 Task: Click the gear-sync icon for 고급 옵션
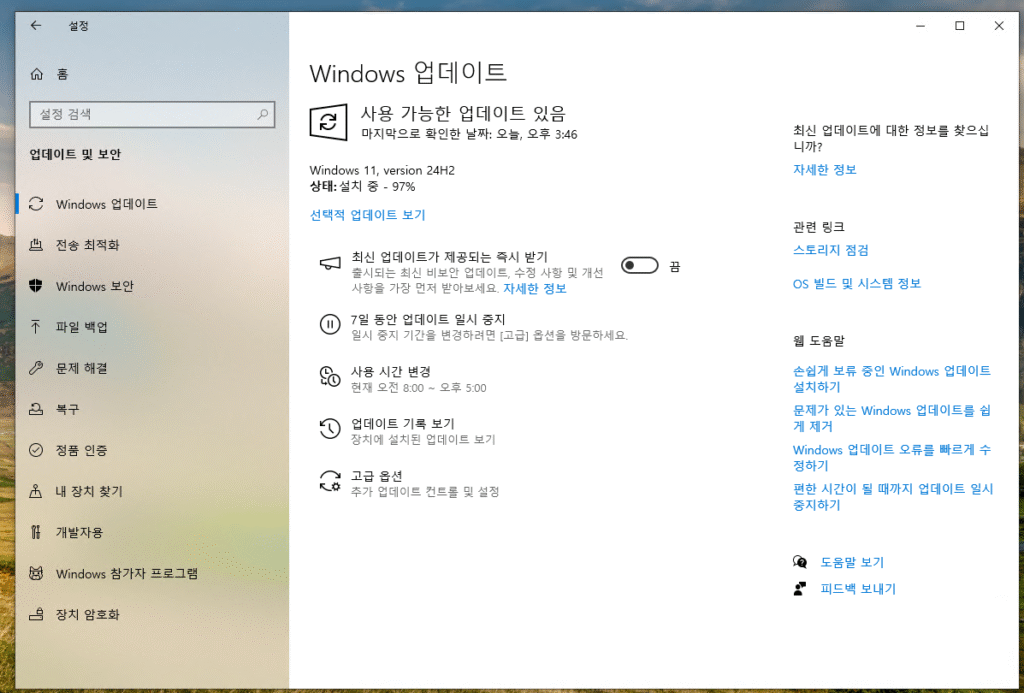[x=330, y=481]
